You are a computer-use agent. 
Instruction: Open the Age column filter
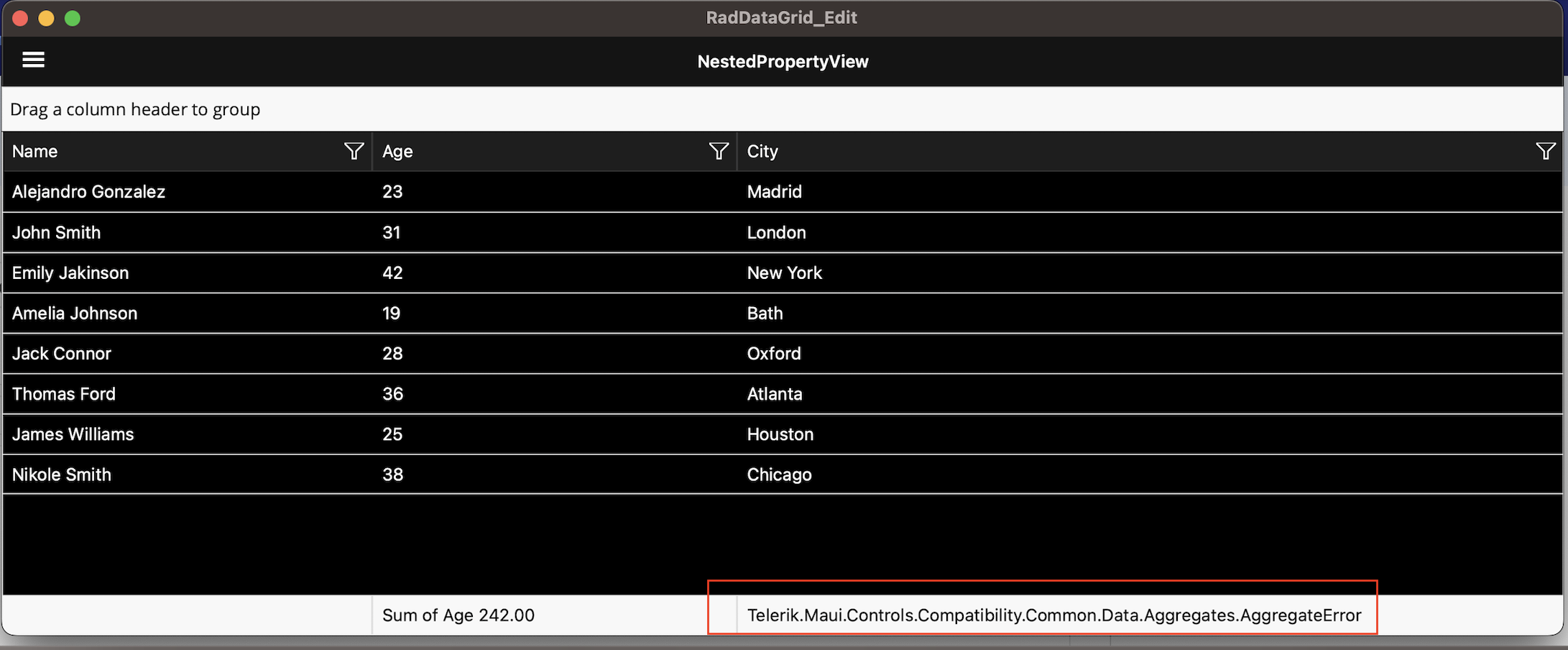click(719, 151)
